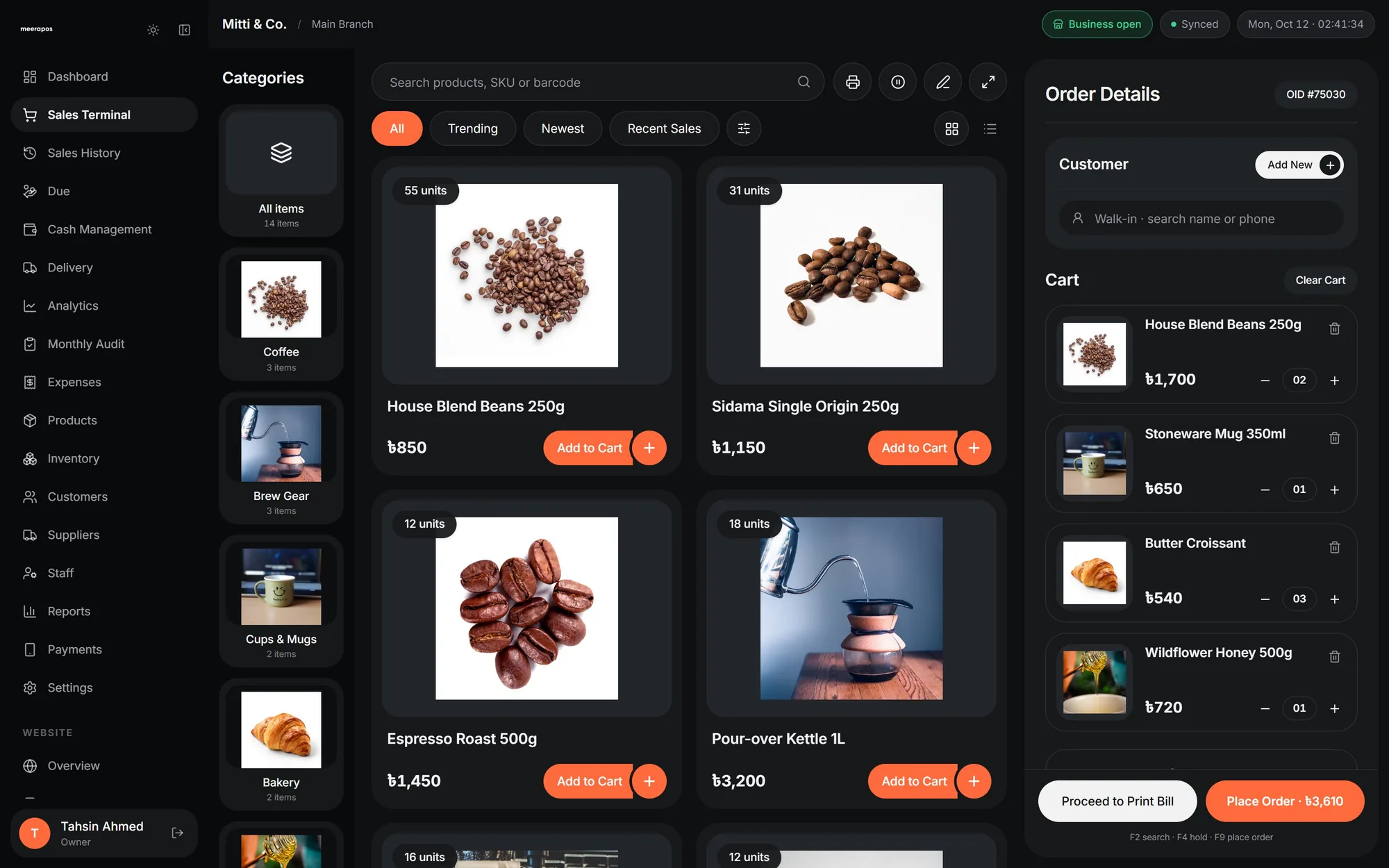Decrease Wildflower Honey quantity

[x=1265, y=708]
